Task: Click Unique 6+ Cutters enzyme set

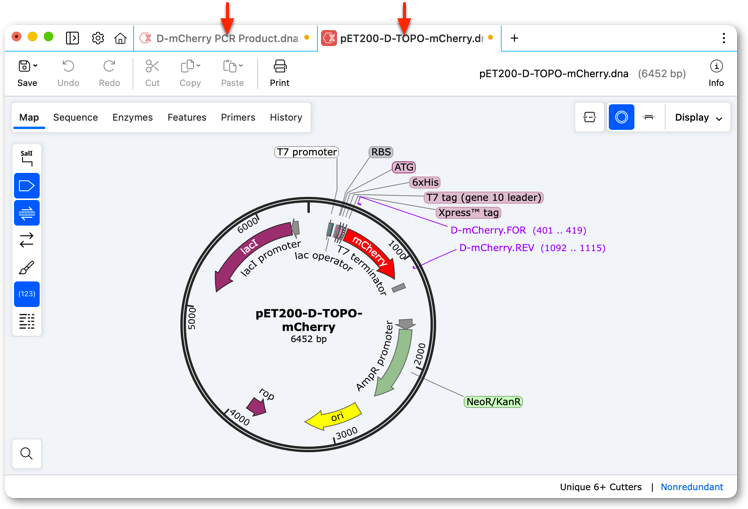Action: click(x=601, y=487)
